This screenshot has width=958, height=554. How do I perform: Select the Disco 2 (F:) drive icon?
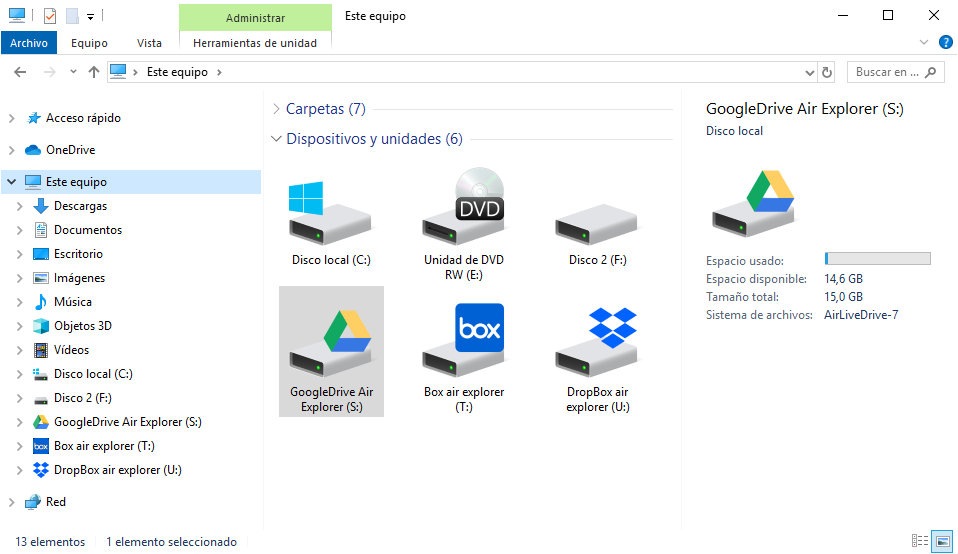tap(596, 225)
